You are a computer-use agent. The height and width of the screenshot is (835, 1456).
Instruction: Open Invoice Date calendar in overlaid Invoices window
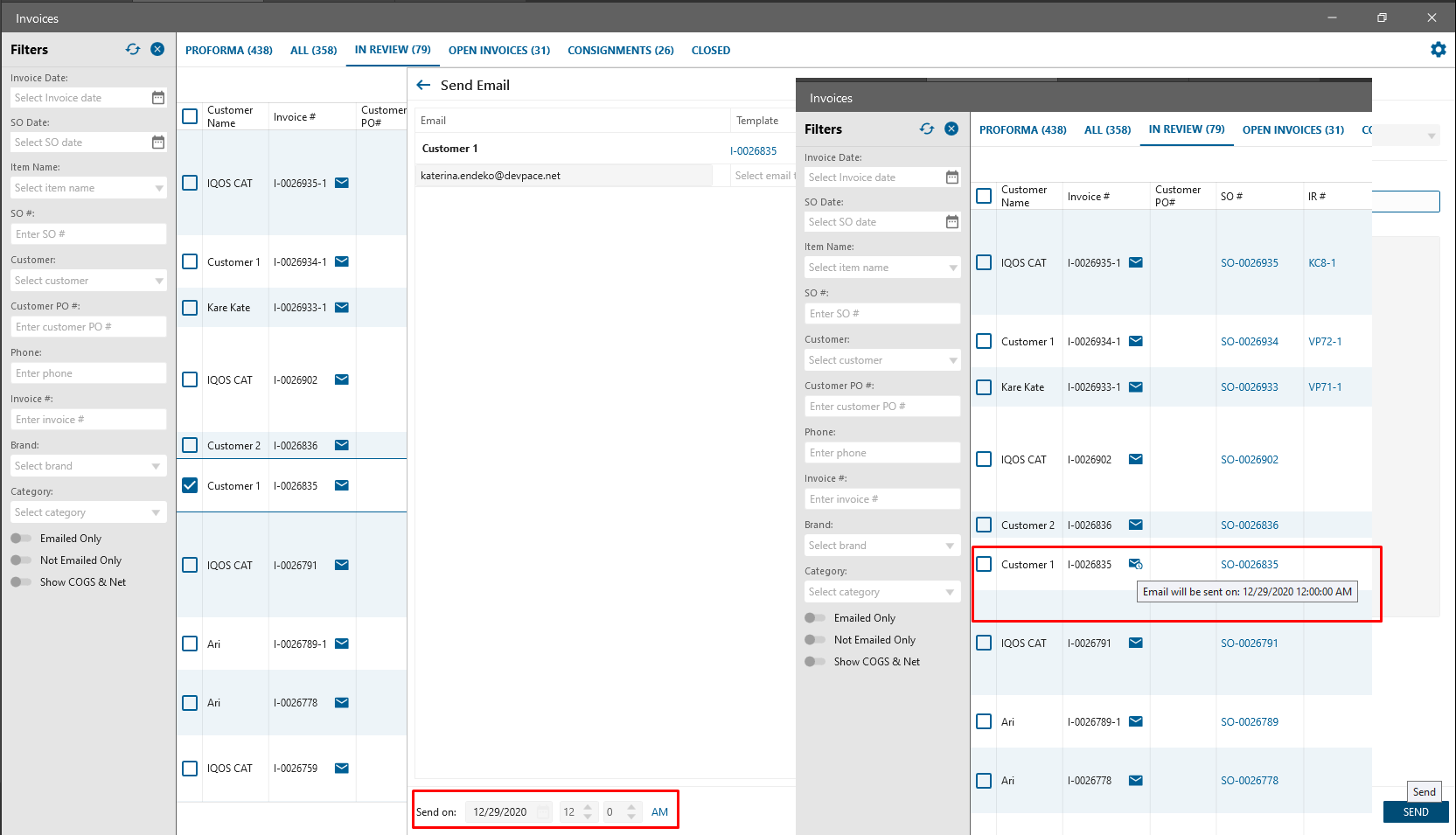click(952, 177)
